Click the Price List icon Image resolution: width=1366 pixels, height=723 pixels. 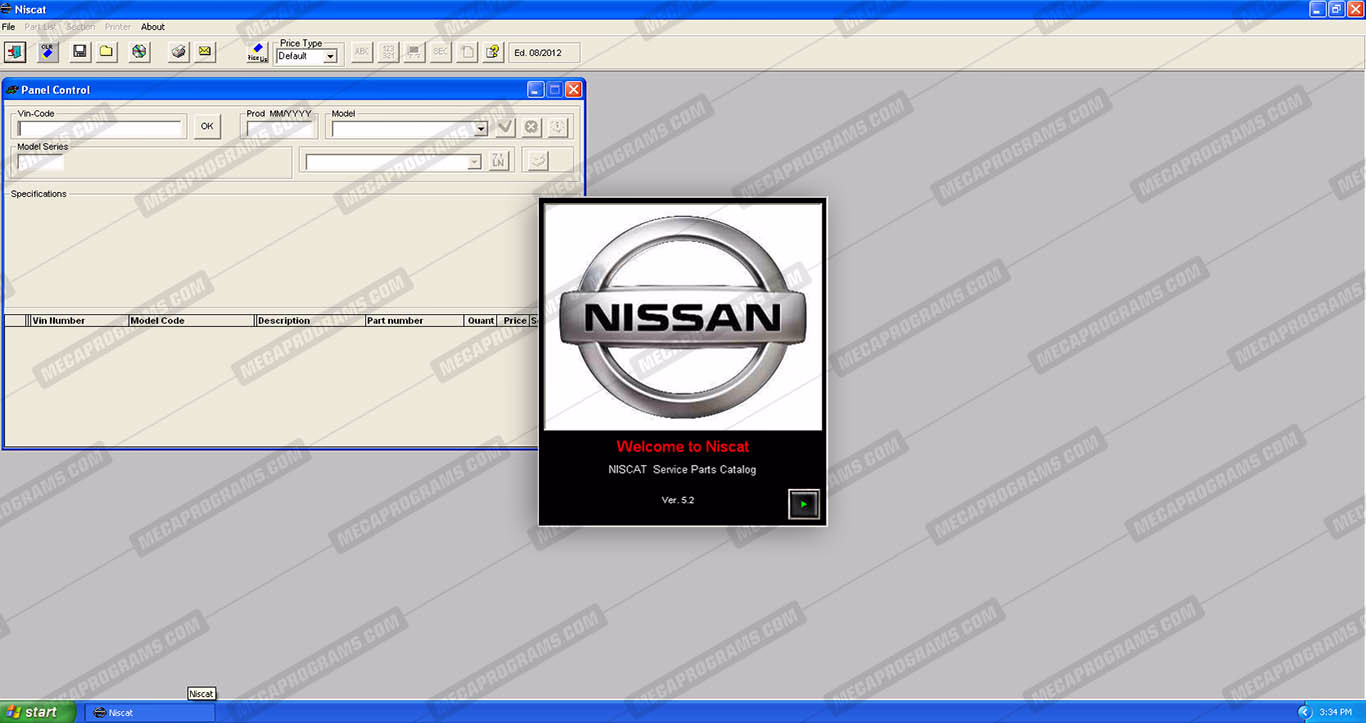tap(257, 52)
